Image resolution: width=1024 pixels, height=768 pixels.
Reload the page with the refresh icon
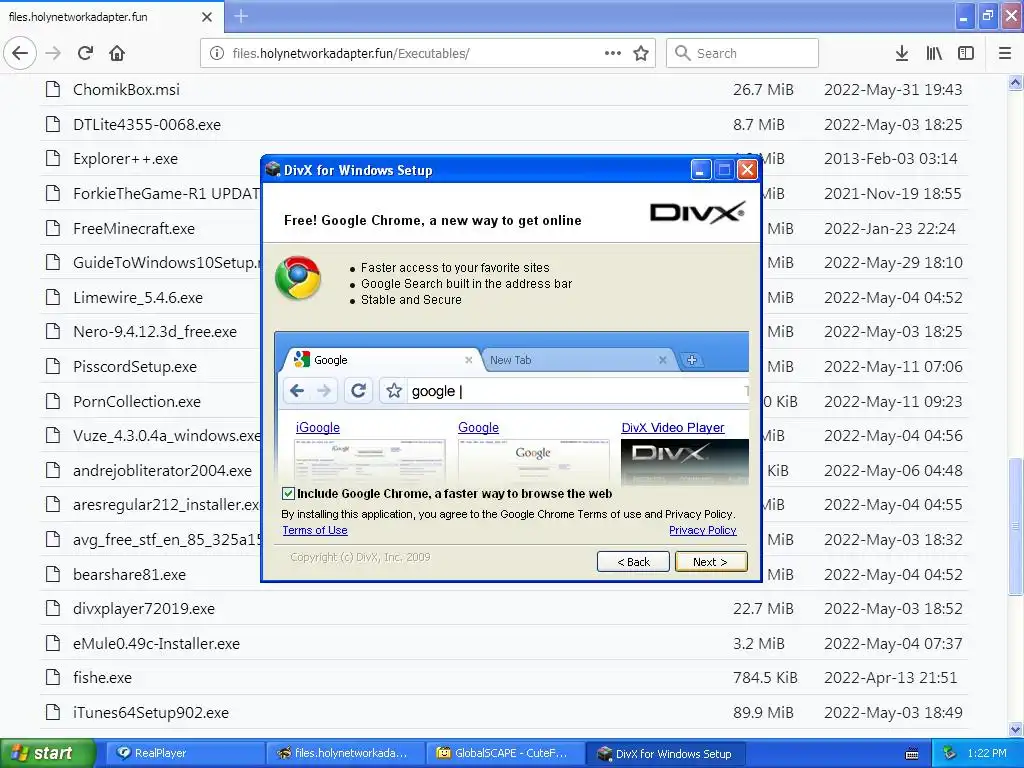click(x=85, y=53)
